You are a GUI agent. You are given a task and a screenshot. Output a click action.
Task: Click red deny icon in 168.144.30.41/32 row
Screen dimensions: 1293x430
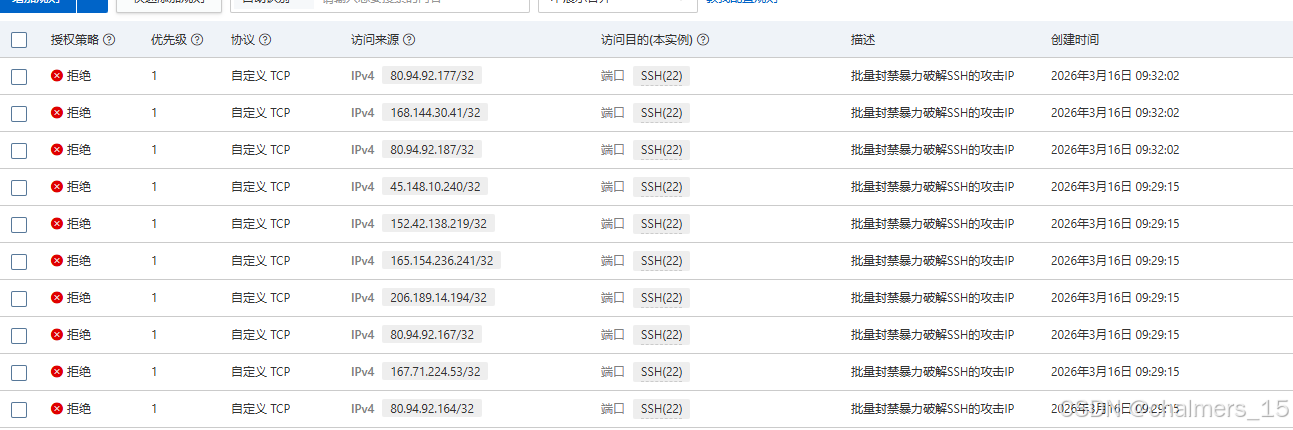(57, 113)
